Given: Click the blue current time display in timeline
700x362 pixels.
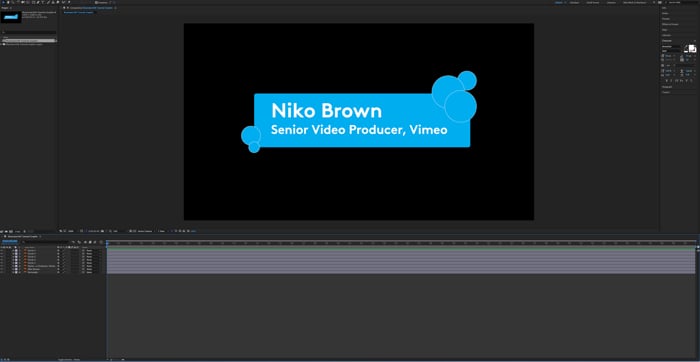Looking at the screenshot, I should coord(9,241).
